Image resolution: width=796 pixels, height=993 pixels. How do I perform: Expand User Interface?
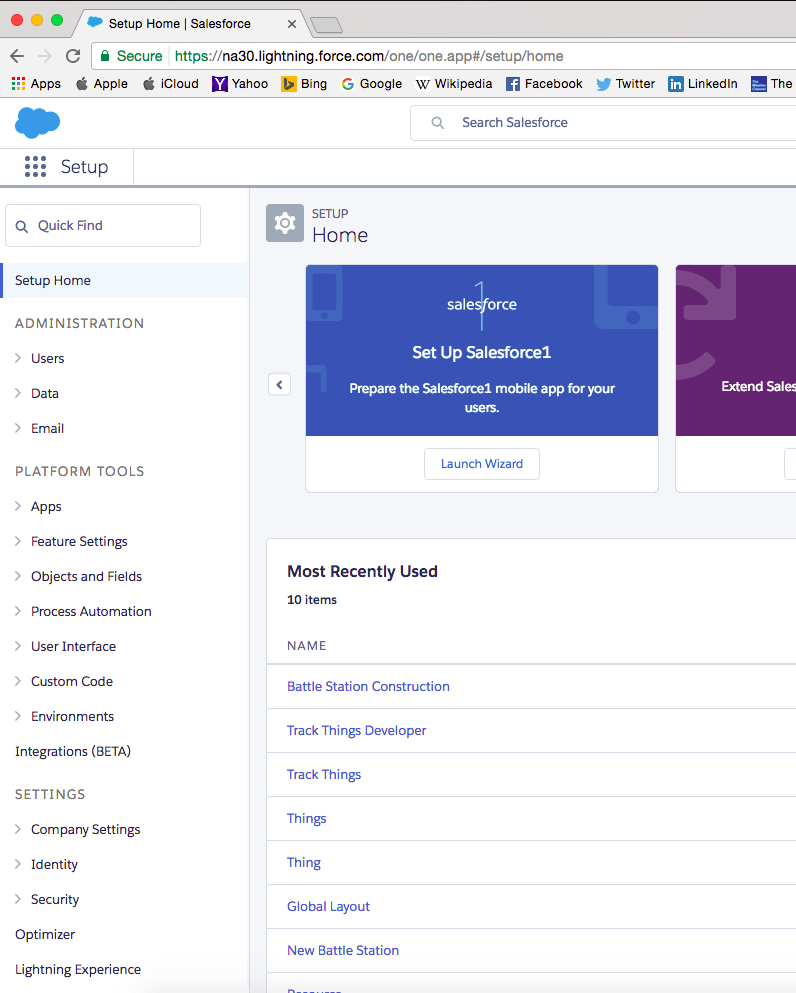[18, 646]
